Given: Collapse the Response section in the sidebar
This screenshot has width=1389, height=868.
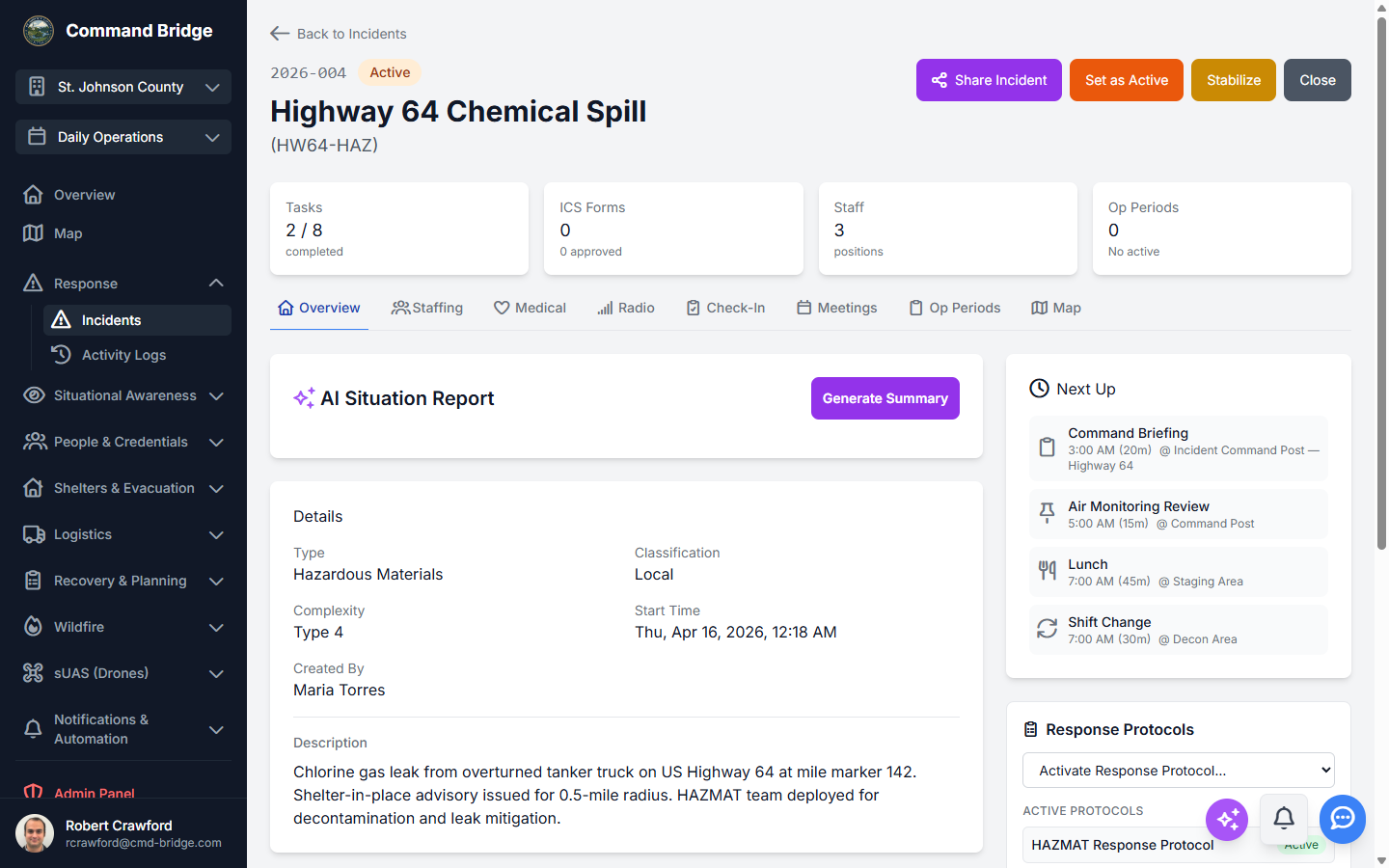Looking at the screenshot, I should [216, 283].
